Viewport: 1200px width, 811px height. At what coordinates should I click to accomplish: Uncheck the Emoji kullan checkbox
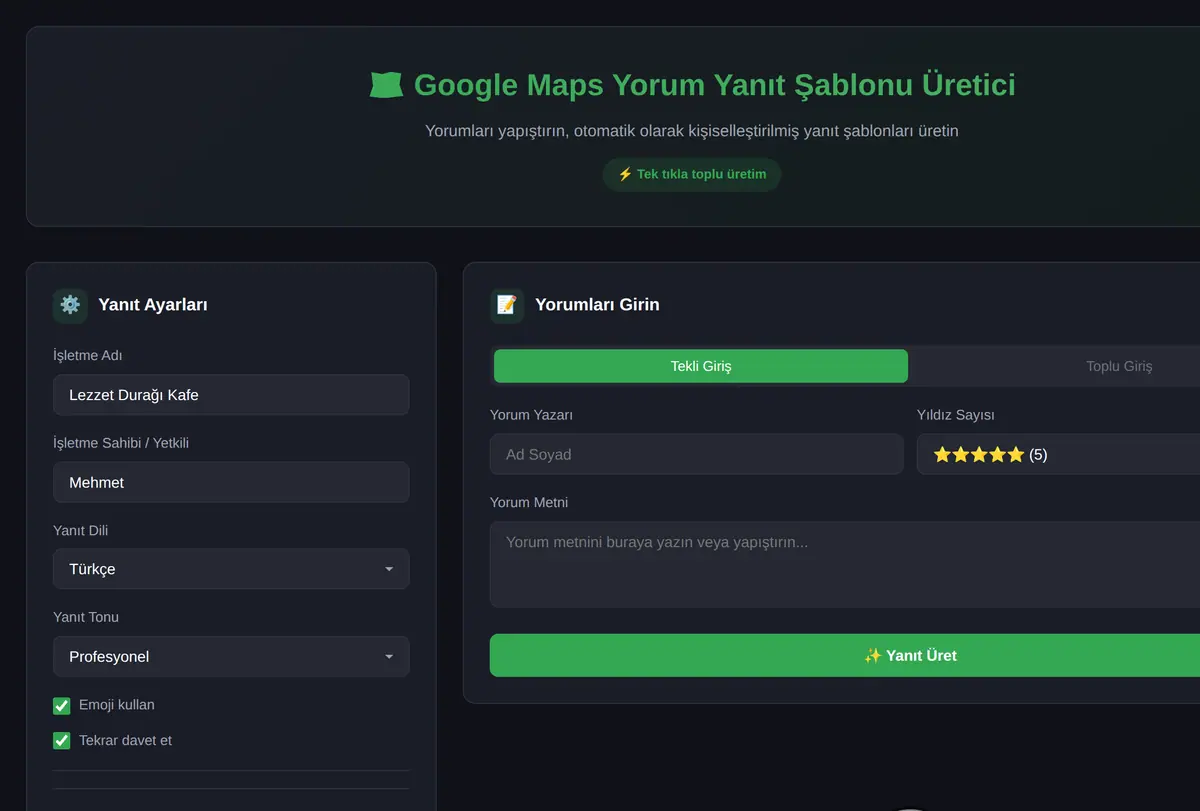click(x=62, y=706)
